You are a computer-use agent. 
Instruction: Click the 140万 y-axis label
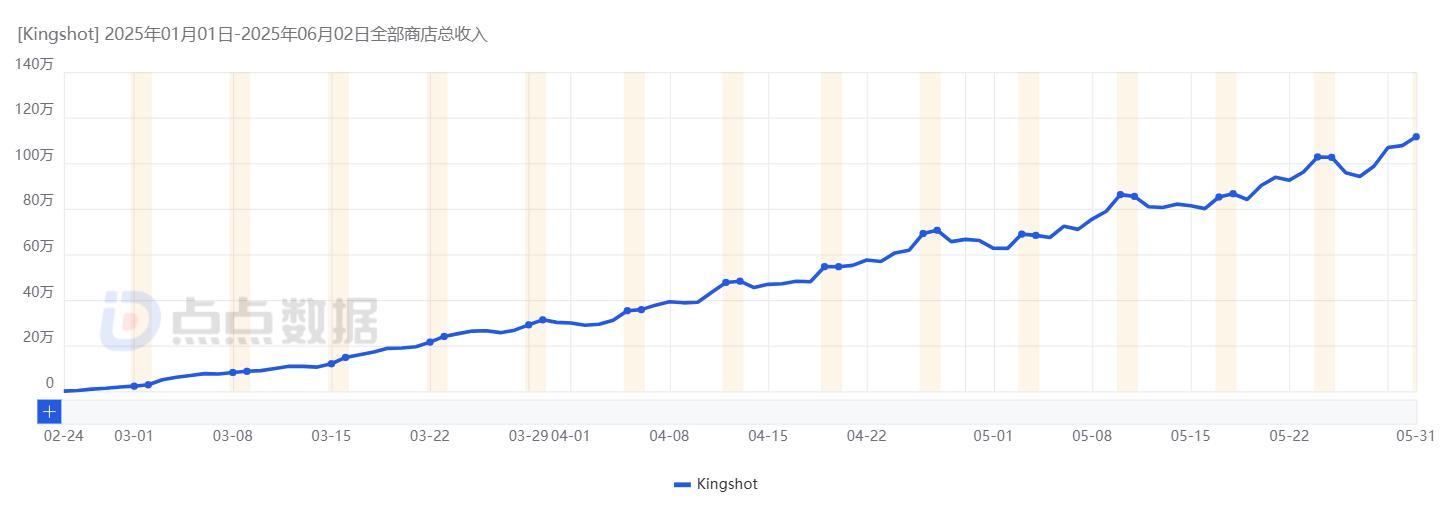point(35,64)
